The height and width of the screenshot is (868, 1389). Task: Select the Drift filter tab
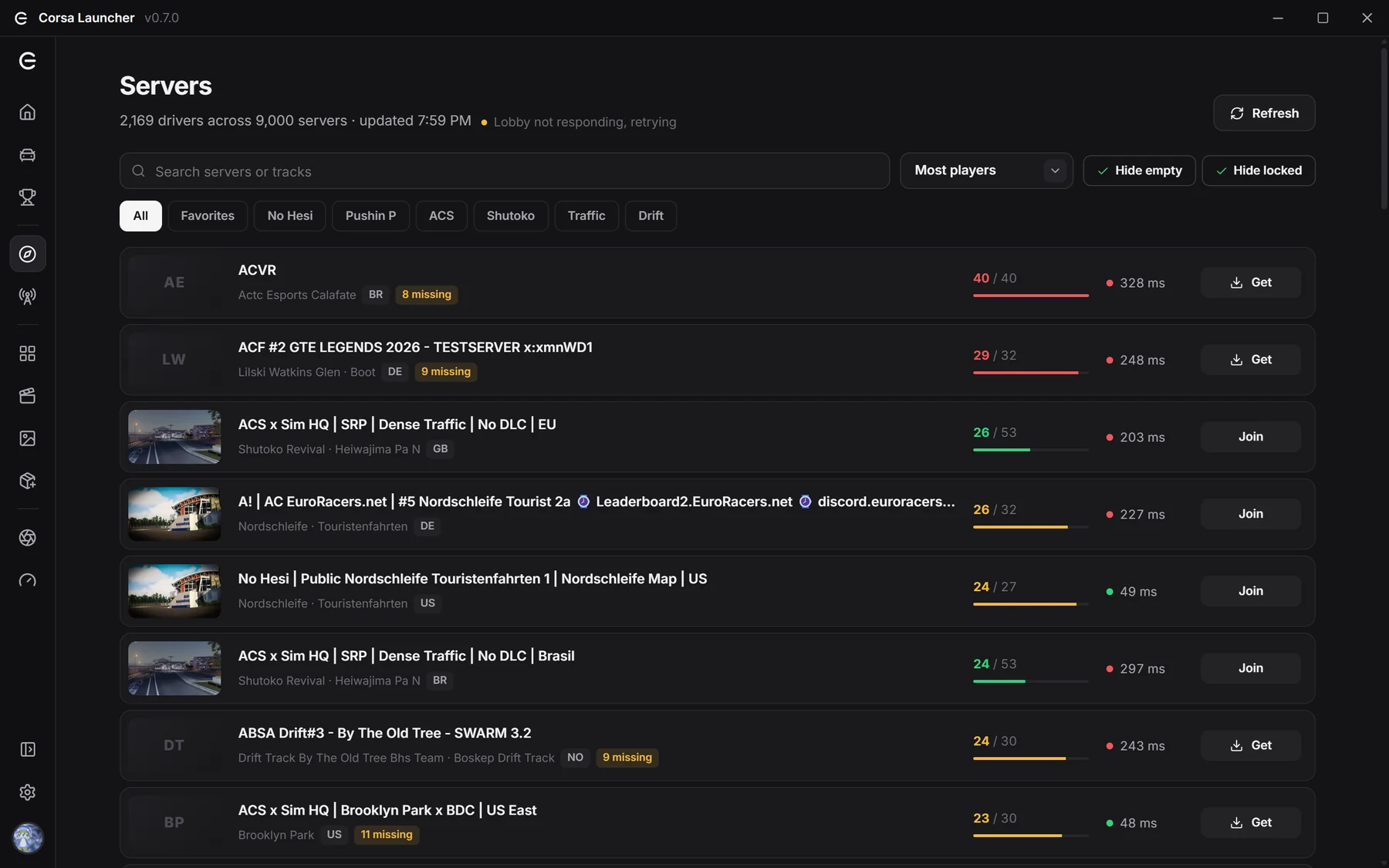click(651, 216)
